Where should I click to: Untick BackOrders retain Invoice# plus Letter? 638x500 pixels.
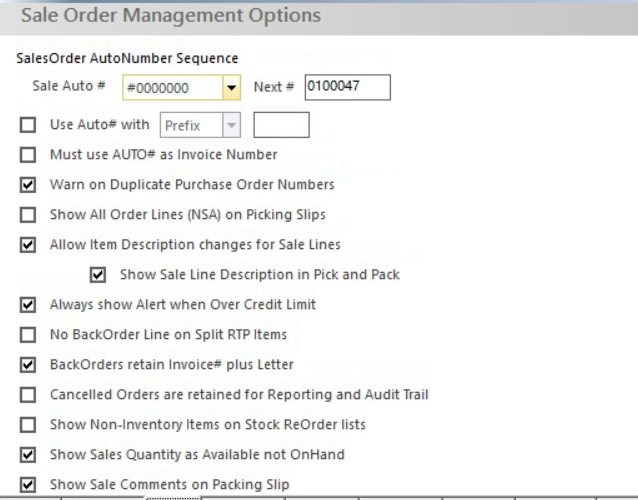click(28, 365)
